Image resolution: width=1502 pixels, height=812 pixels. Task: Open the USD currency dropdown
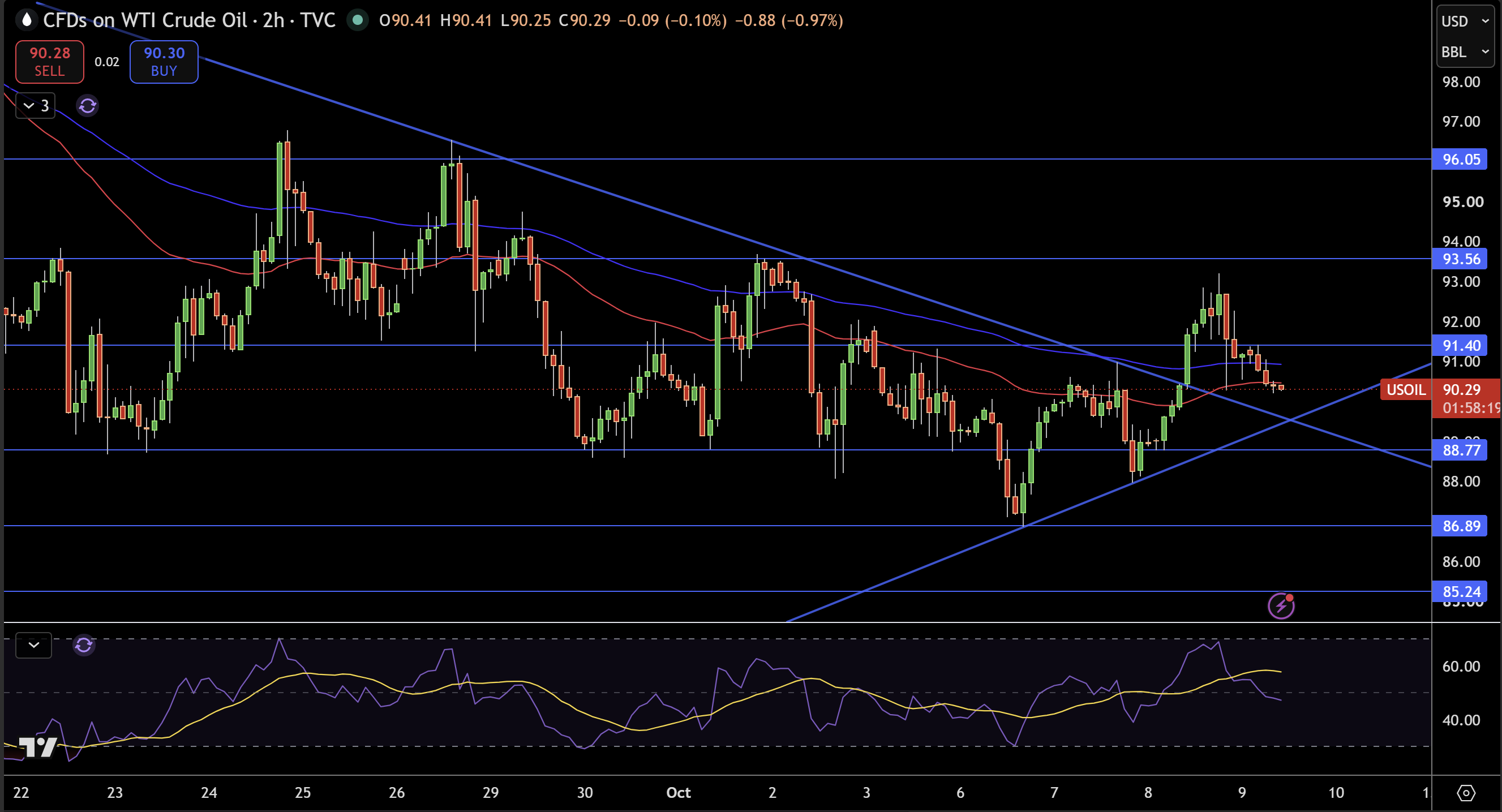pyautogui.click(x=1465, y=22)
